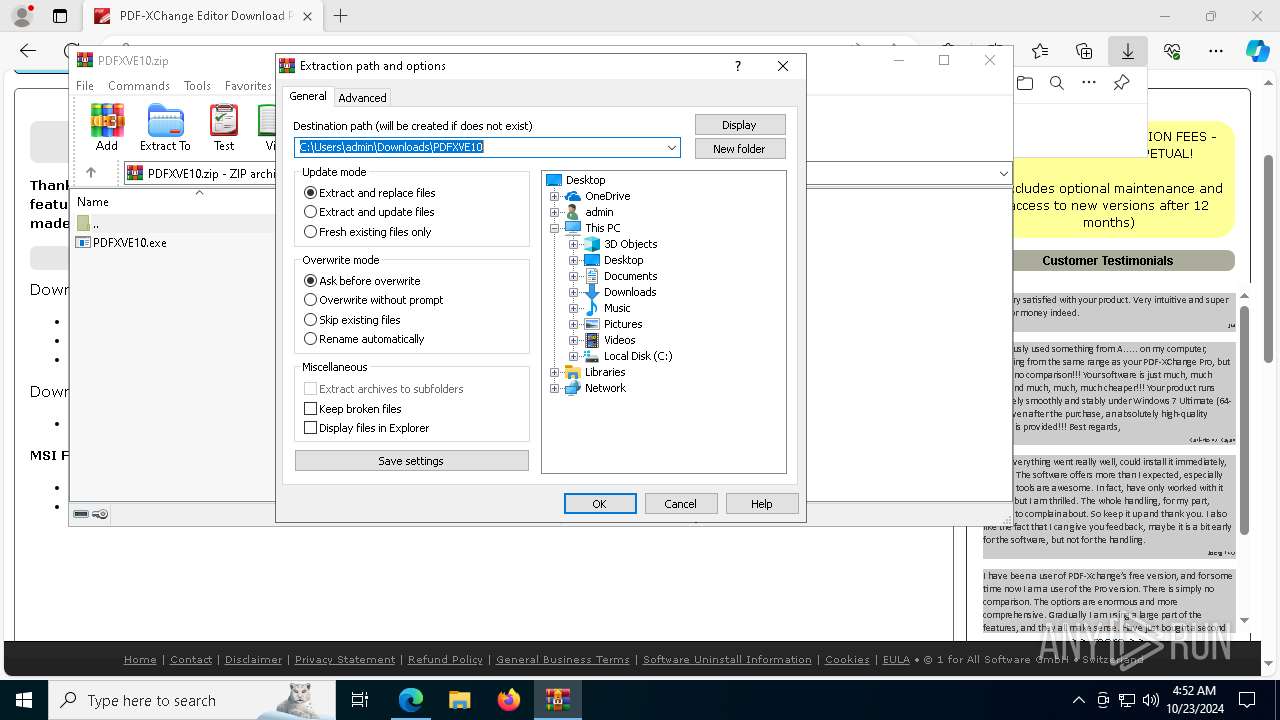Collapse the This PC tree node

point(554,228)
